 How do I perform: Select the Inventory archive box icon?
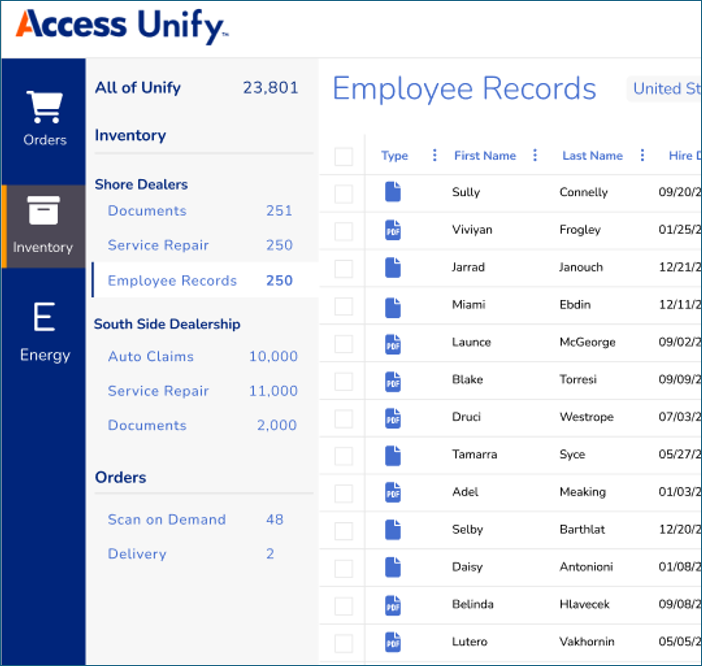[43, 212]
